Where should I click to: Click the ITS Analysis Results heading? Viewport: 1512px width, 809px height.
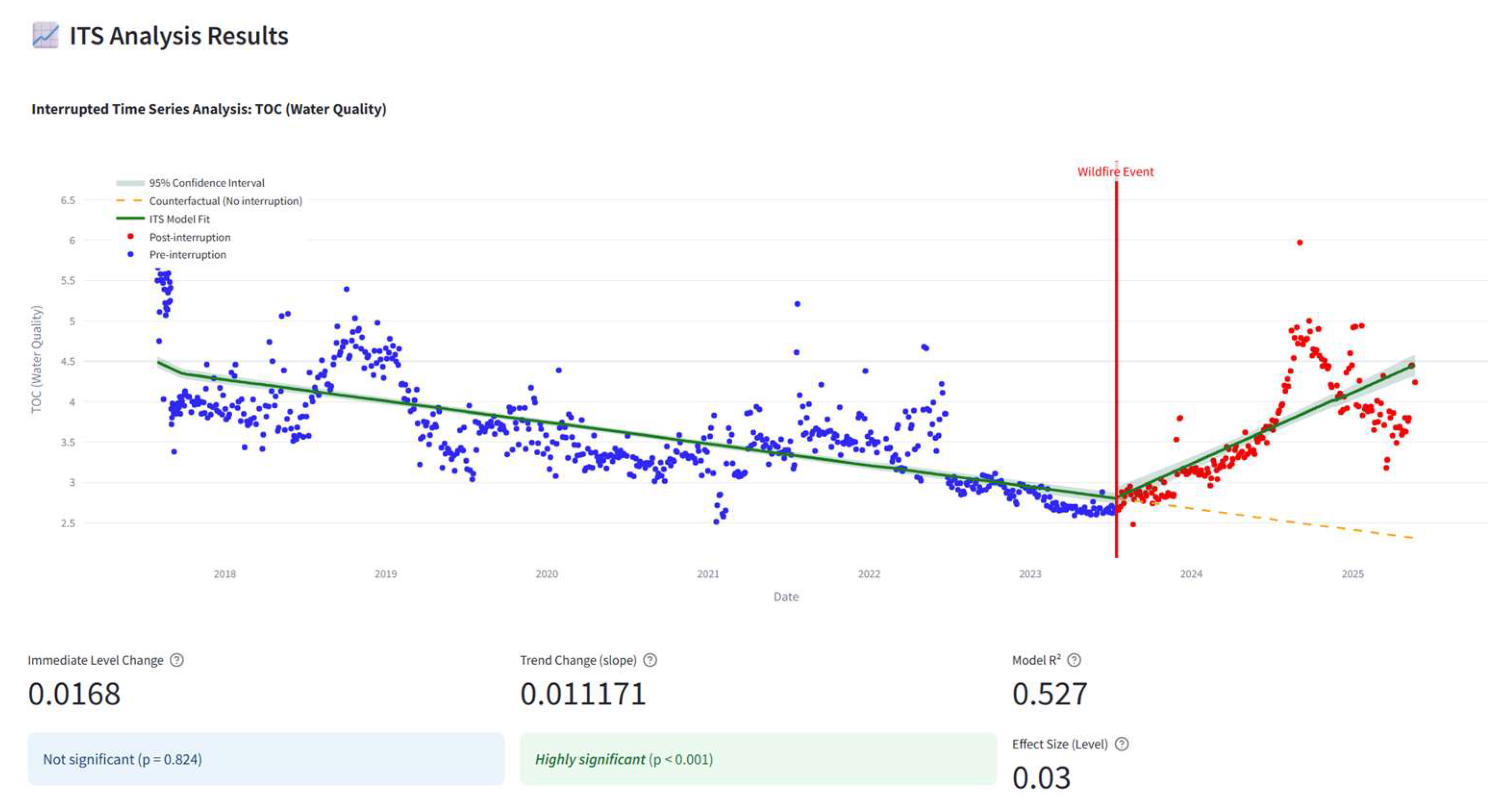pos(178,35)
